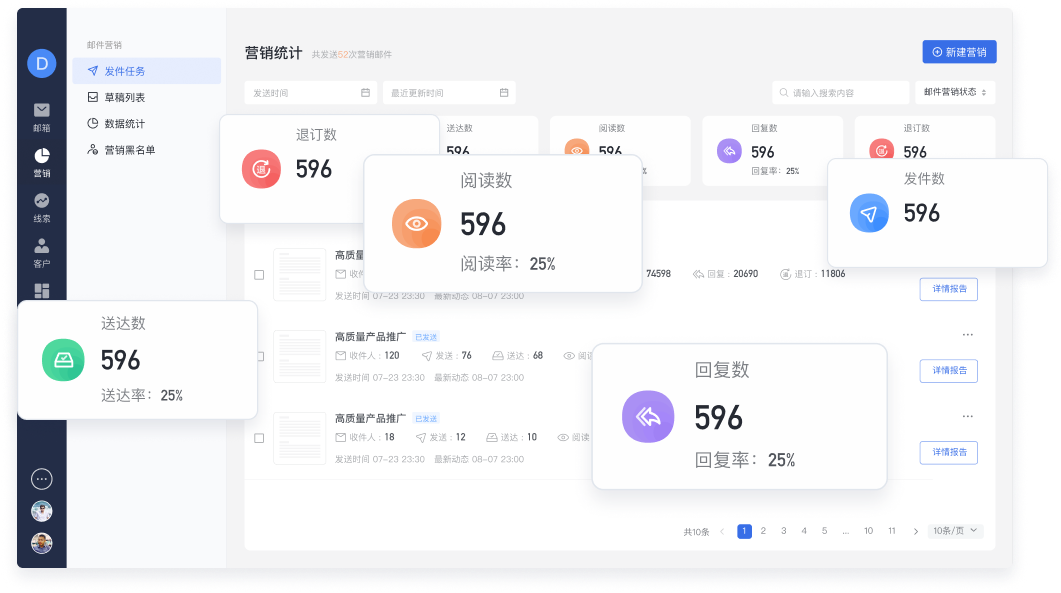Open the 邮件营销状态 status dropdown

(x=954, y=93)
